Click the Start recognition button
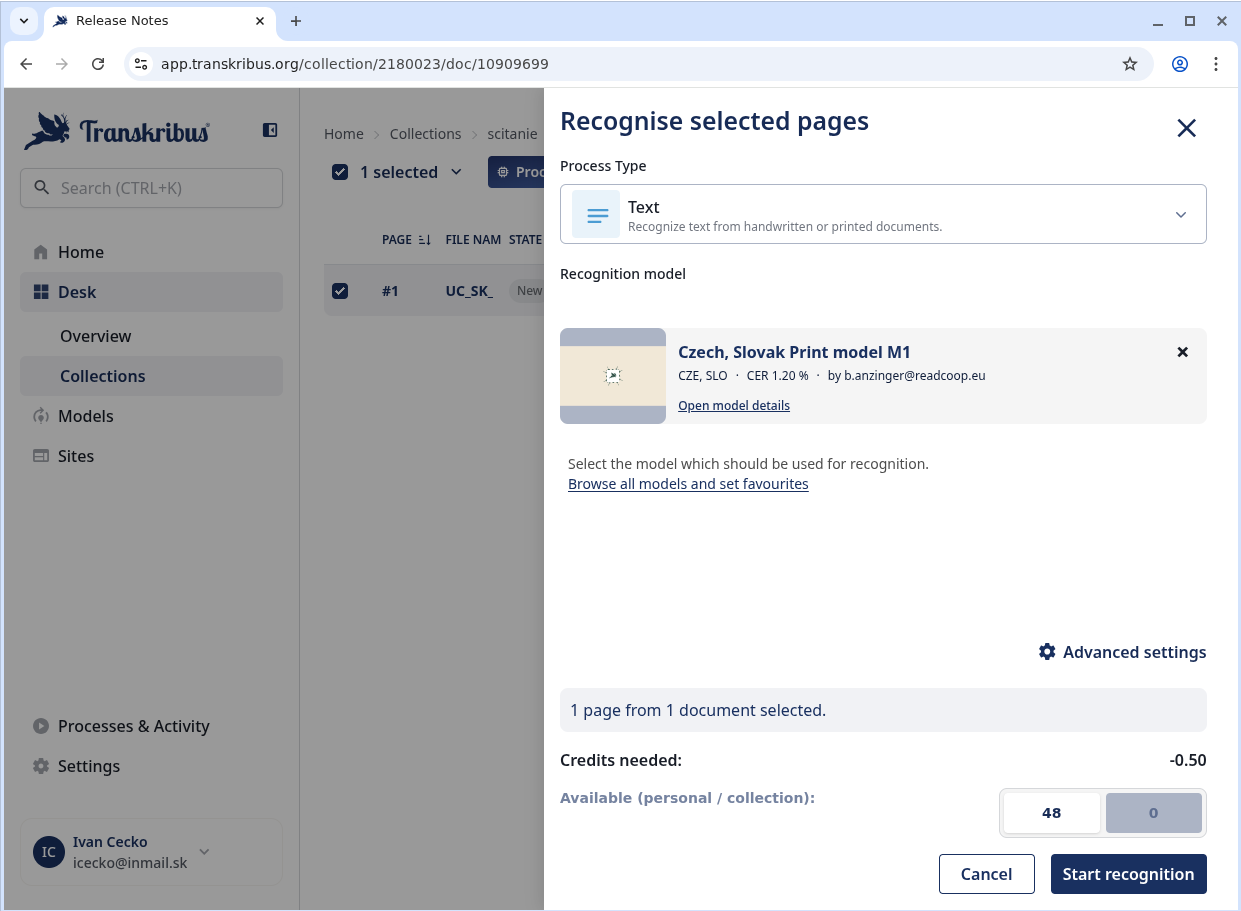 tap(1128, 874)
